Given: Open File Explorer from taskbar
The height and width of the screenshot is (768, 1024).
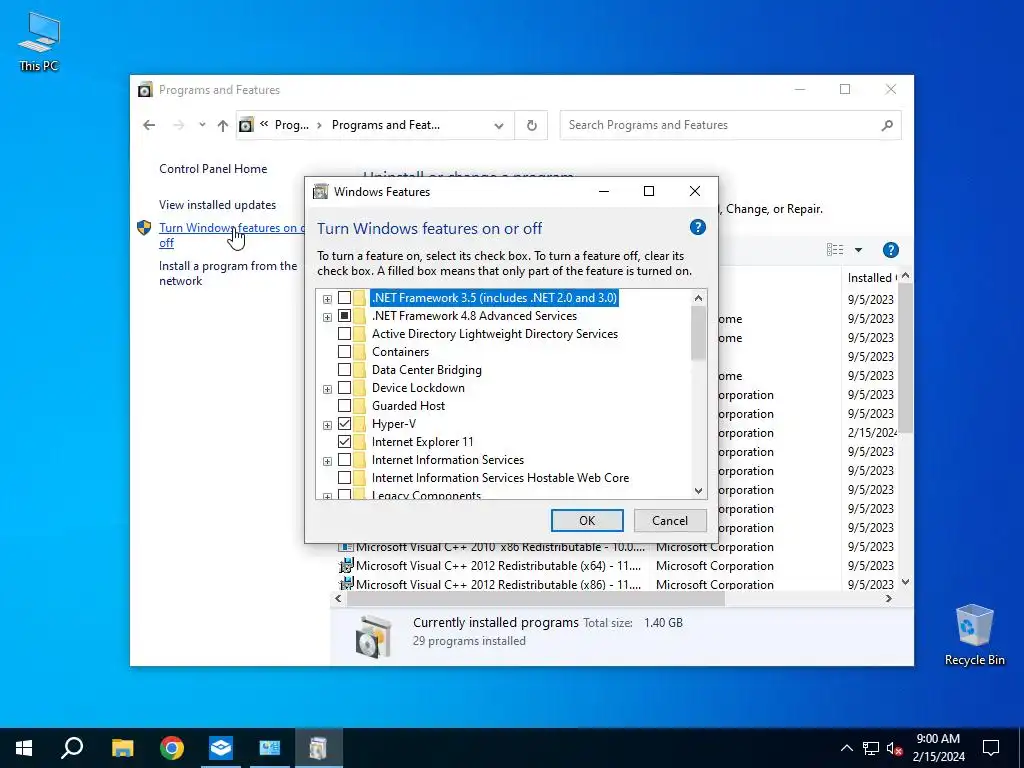Looking at the screenshot, I should [122, 748].
